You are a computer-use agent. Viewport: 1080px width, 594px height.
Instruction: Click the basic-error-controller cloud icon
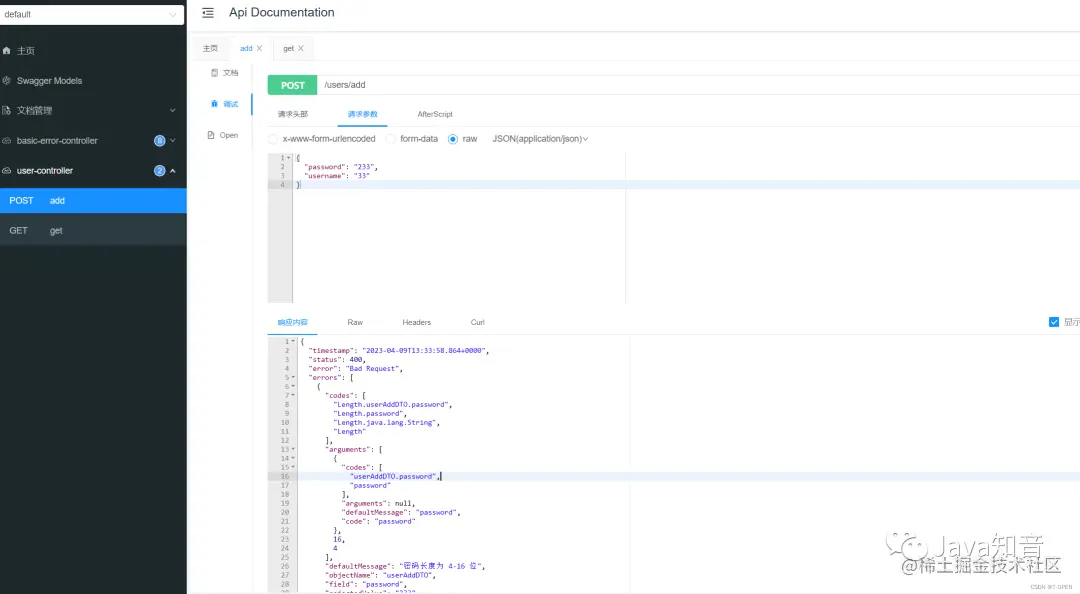(x=6, y=141)
